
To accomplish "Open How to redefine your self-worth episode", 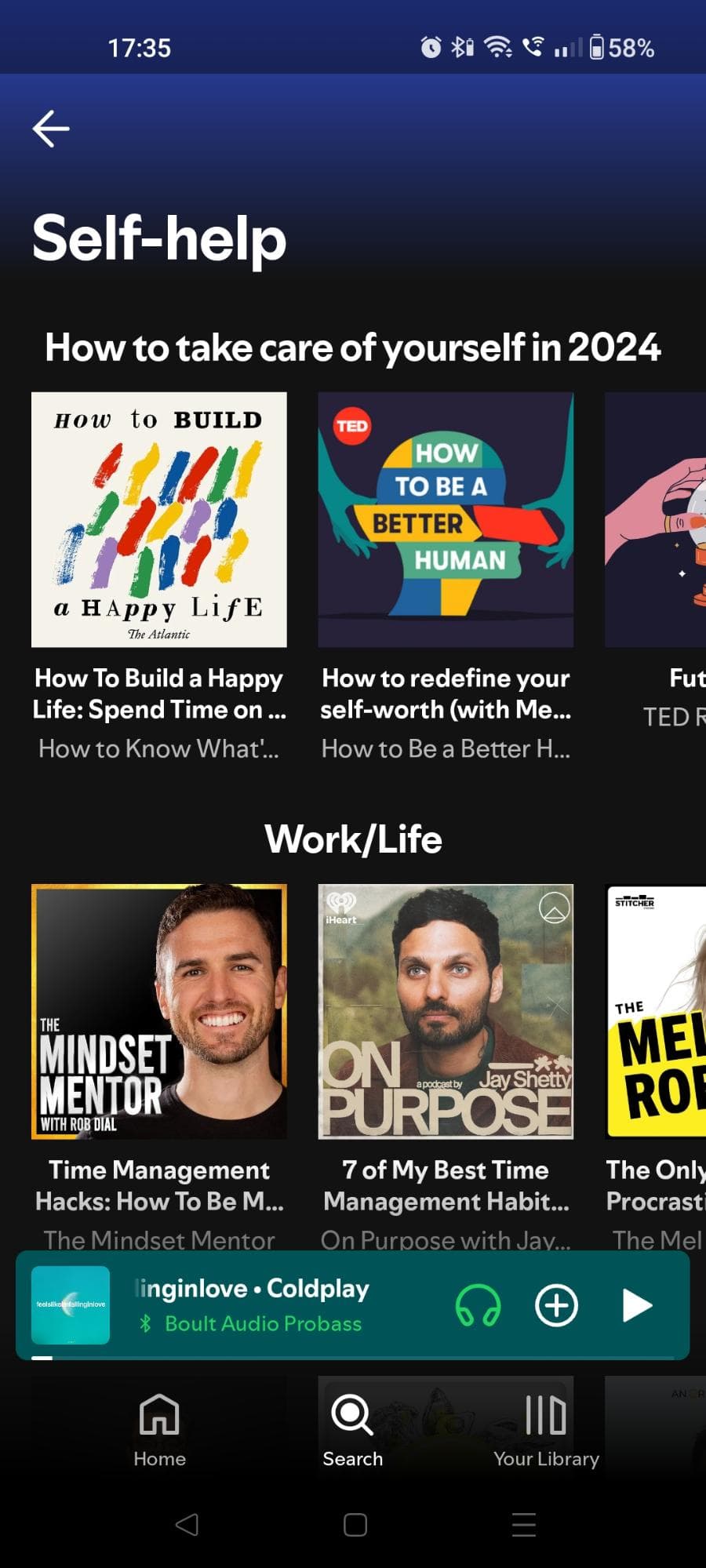I will [446, 694].
